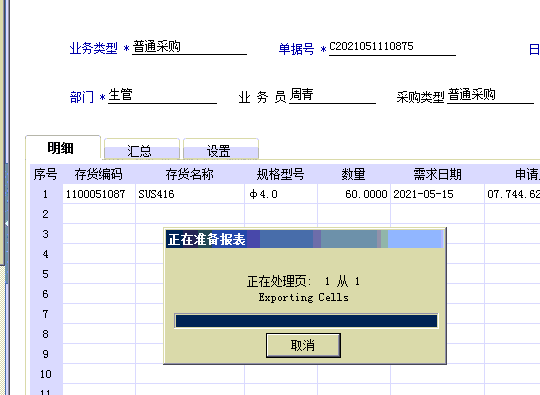Select row number 5 header
Screen dimensions: 540x395
tap(46, 274)
